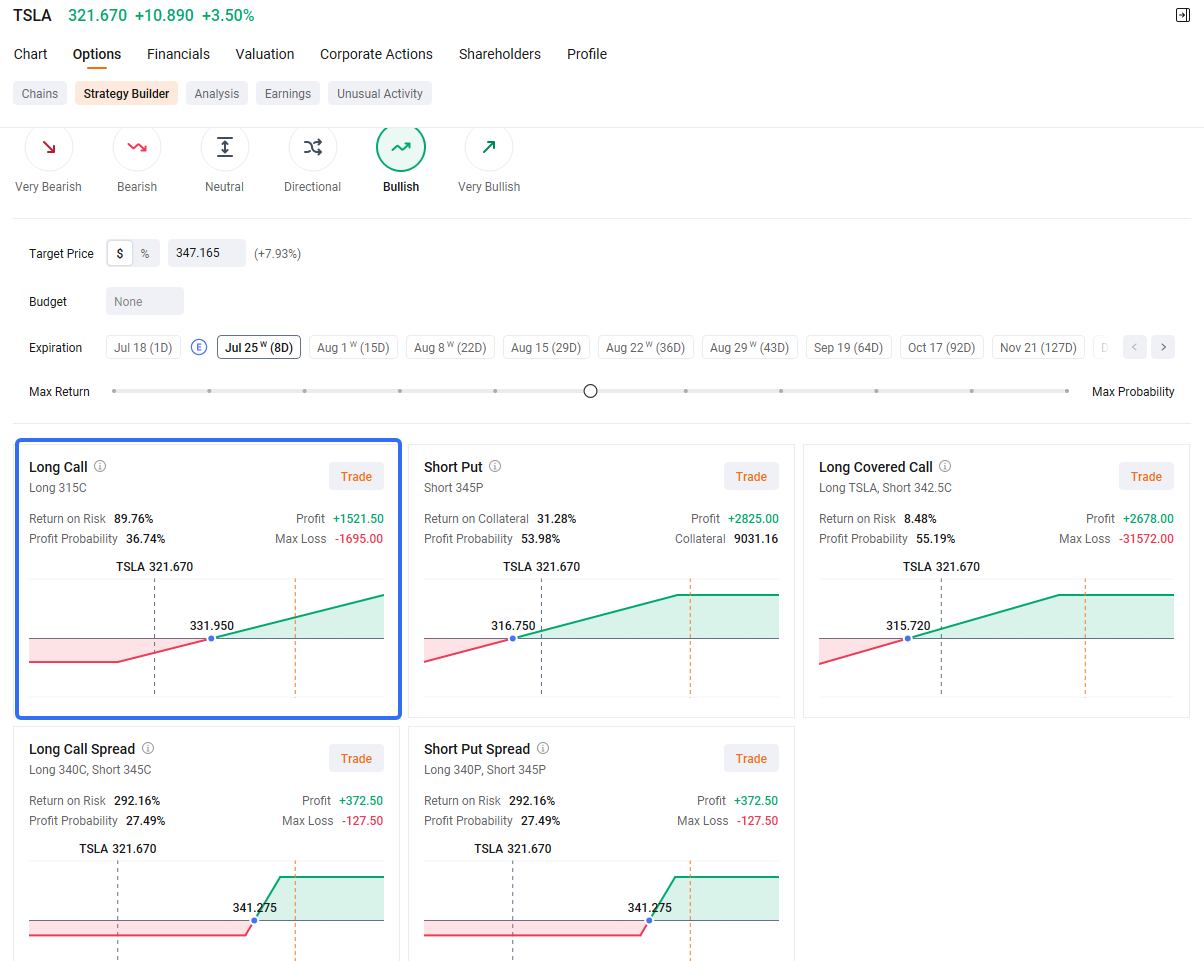The image size is (1204, 961).
Task: Open info icon next to Long Covered Call
Action: click(x=945, y=466)
